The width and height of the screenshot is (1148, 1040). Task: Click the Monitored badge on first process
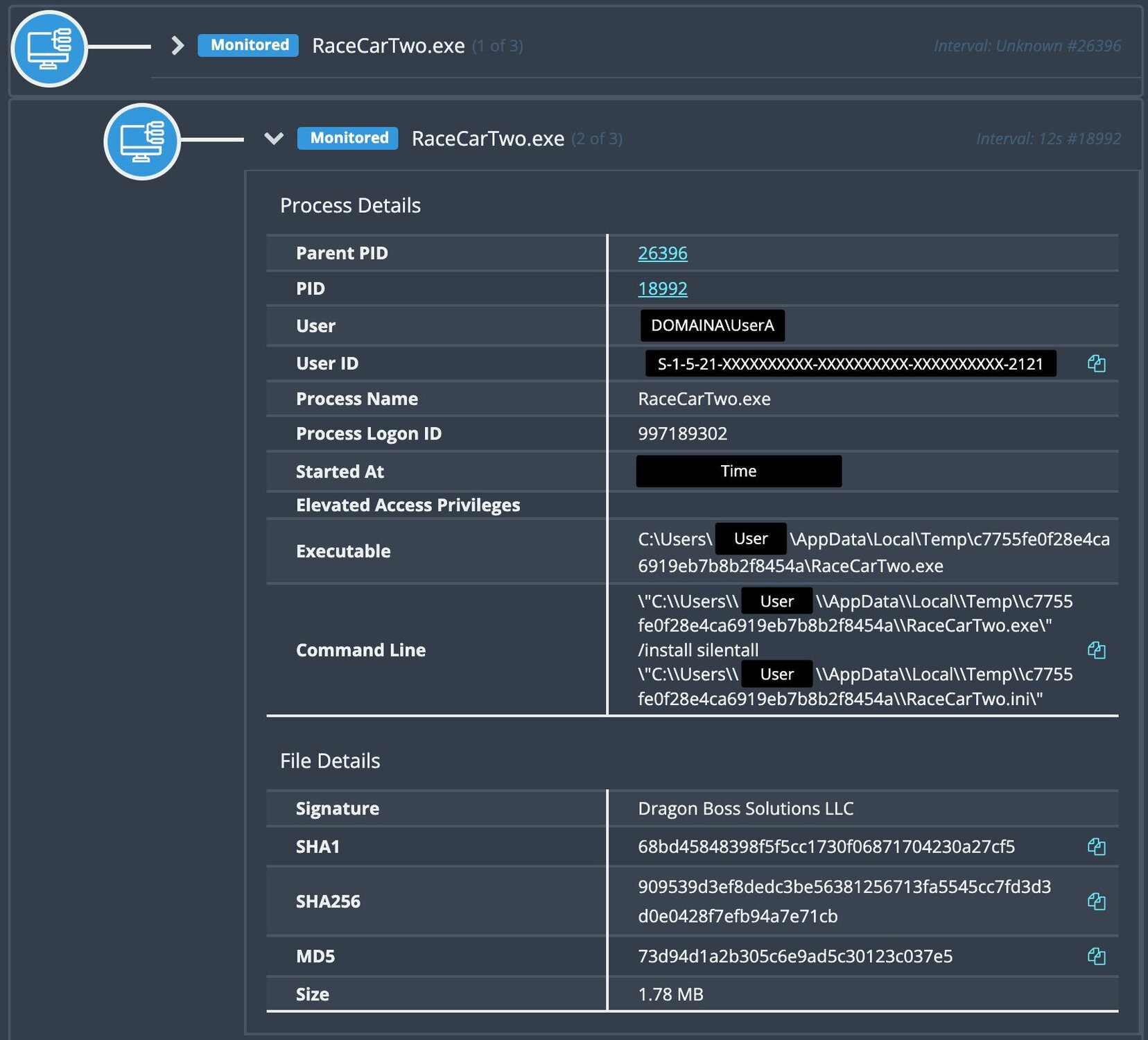pos(249,45)
